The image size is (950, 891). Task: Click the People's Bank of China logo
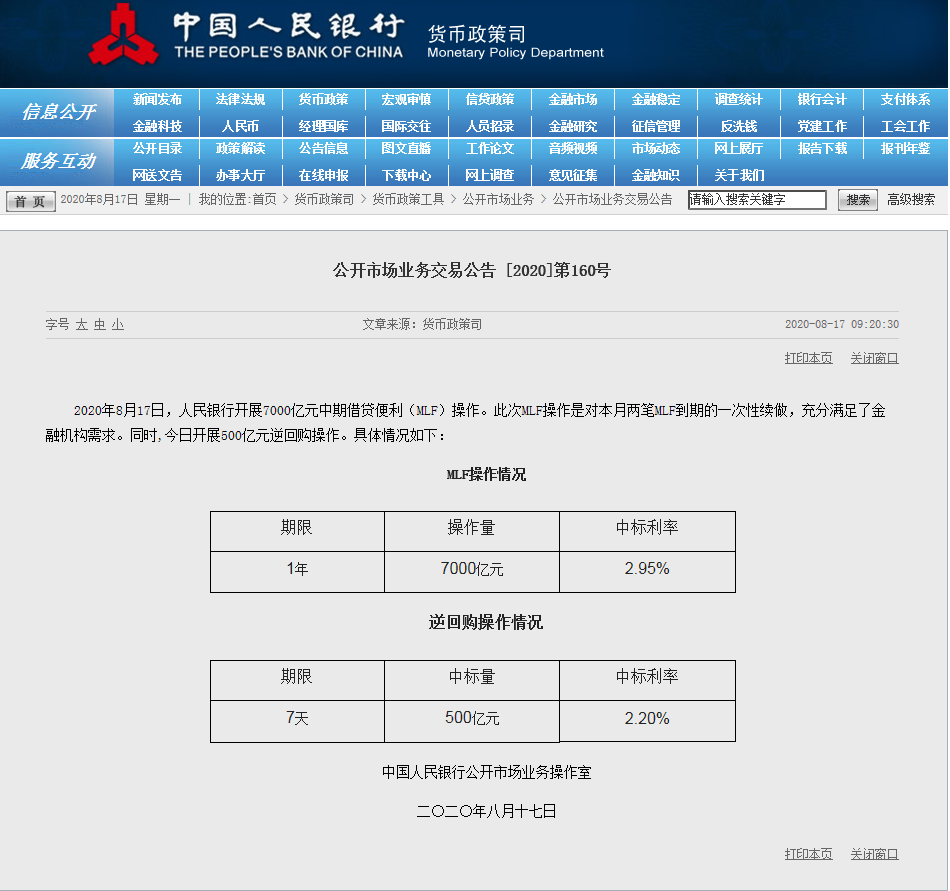[124, 36]
